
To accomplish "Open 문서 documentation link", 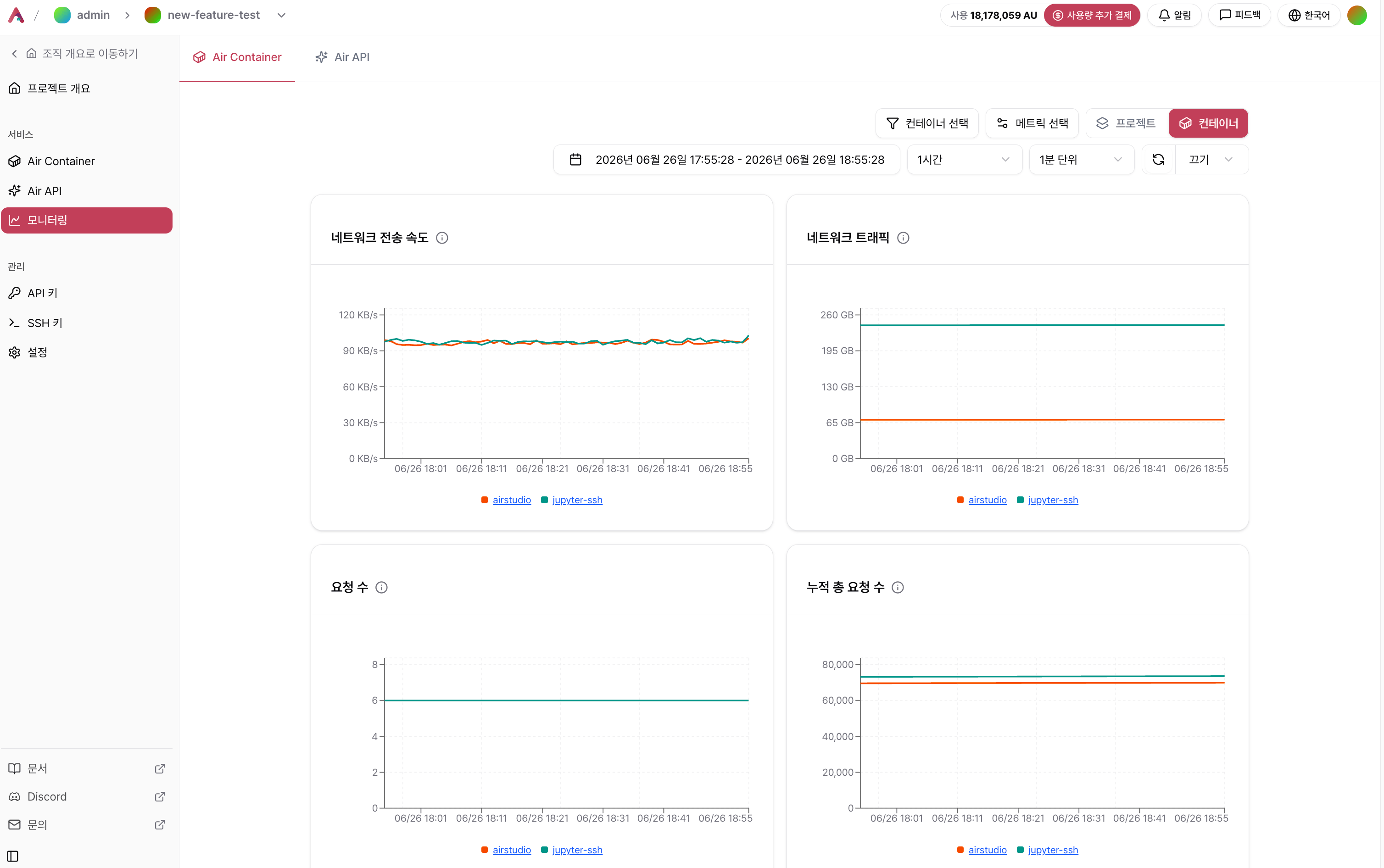I will 87,769.
